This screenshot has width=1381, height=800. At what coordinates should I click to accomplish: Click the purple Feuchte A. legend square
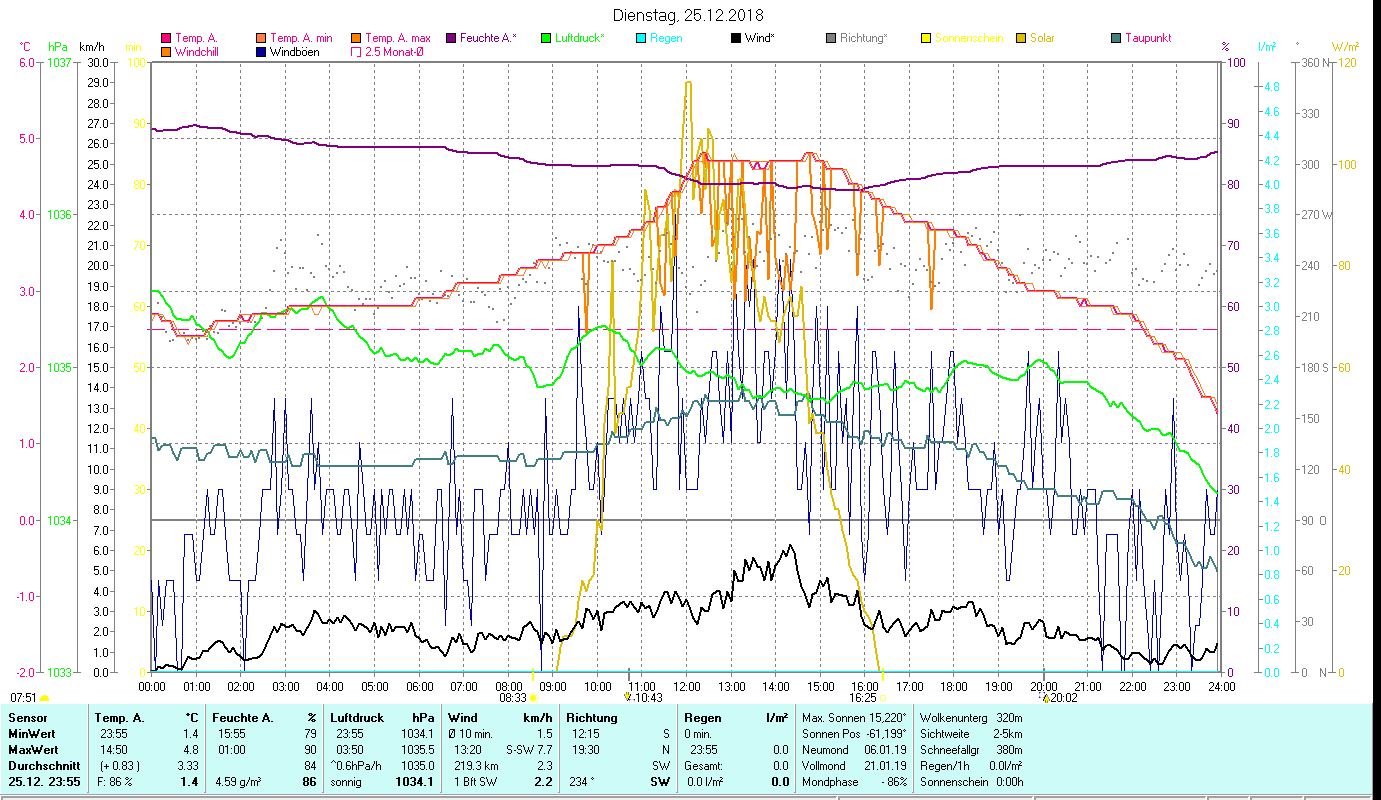point(450,39)
